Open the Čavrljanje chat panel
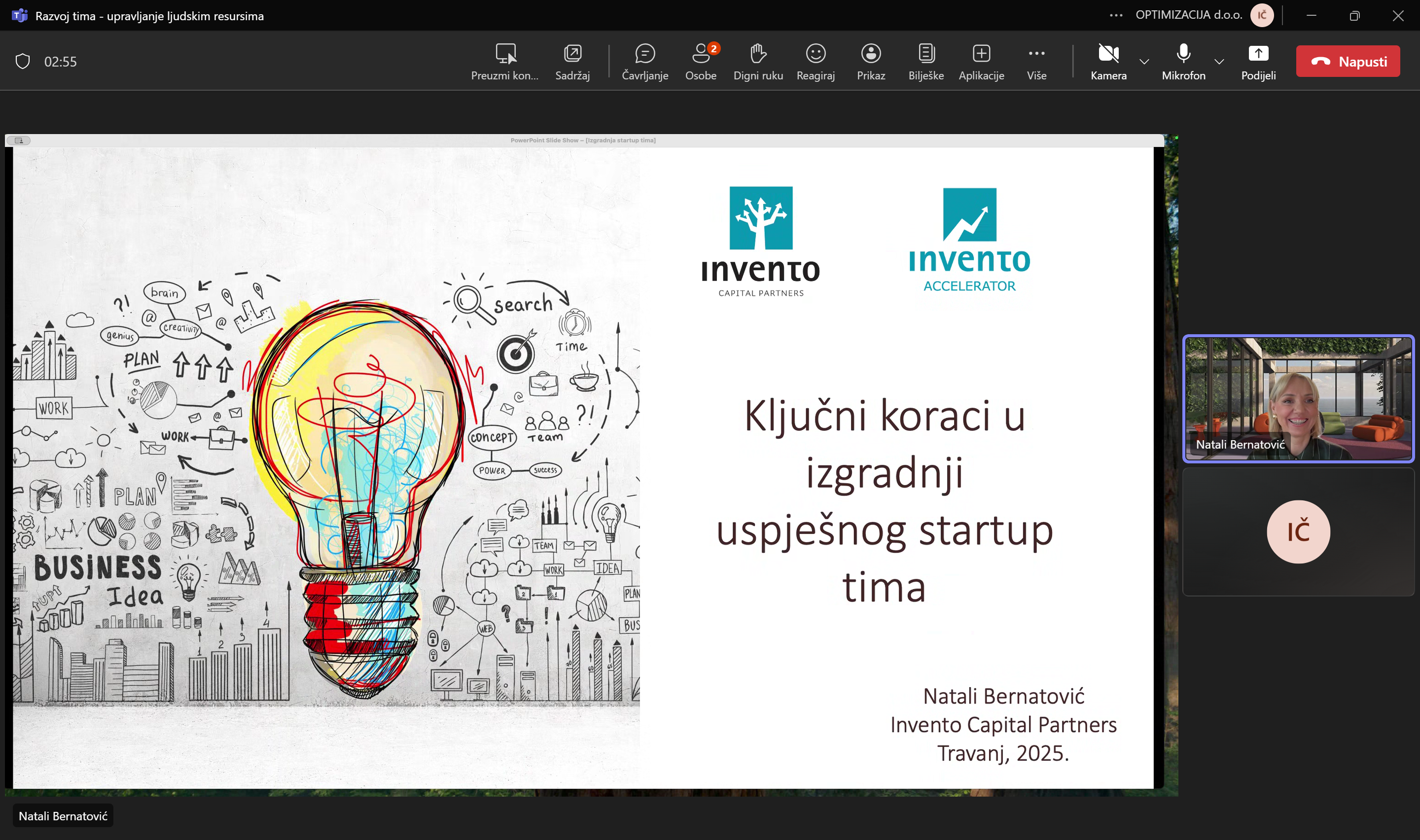This screenshot has height=840, width=1420. pos(644,61)
